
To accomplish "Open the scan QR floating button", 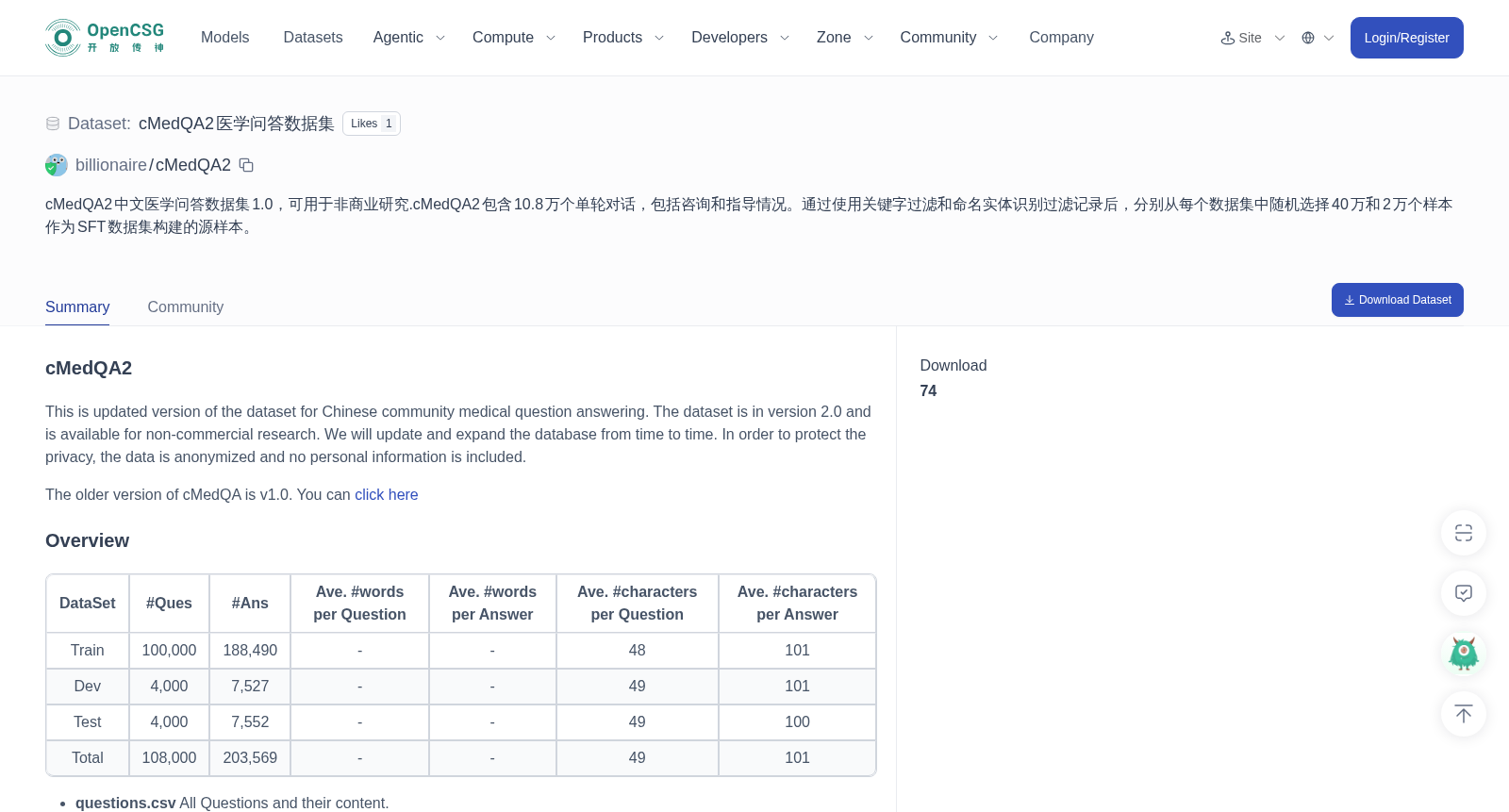I will tap(1464, 533).
